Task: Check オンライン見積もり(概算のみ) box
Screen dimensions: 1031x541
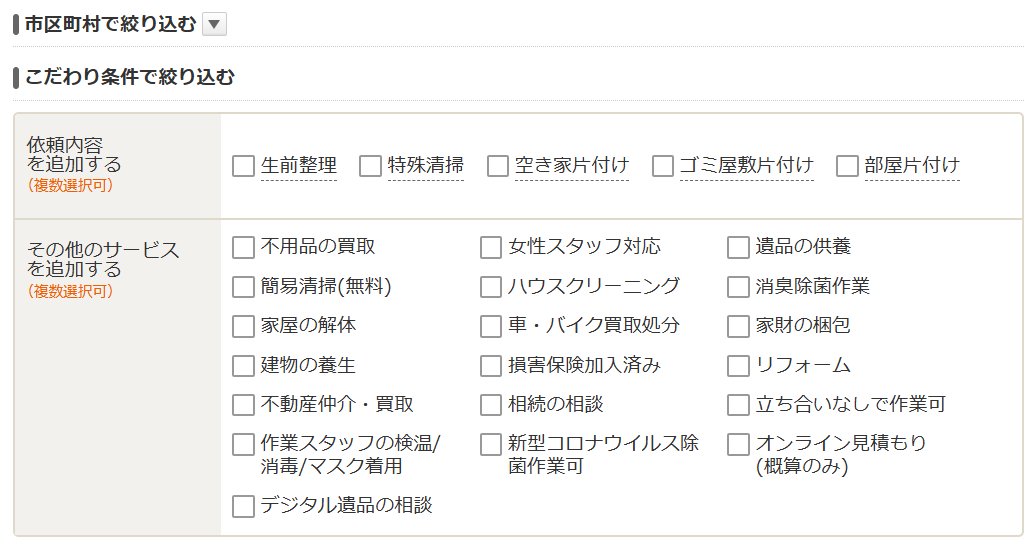Action: click(738, 444)
